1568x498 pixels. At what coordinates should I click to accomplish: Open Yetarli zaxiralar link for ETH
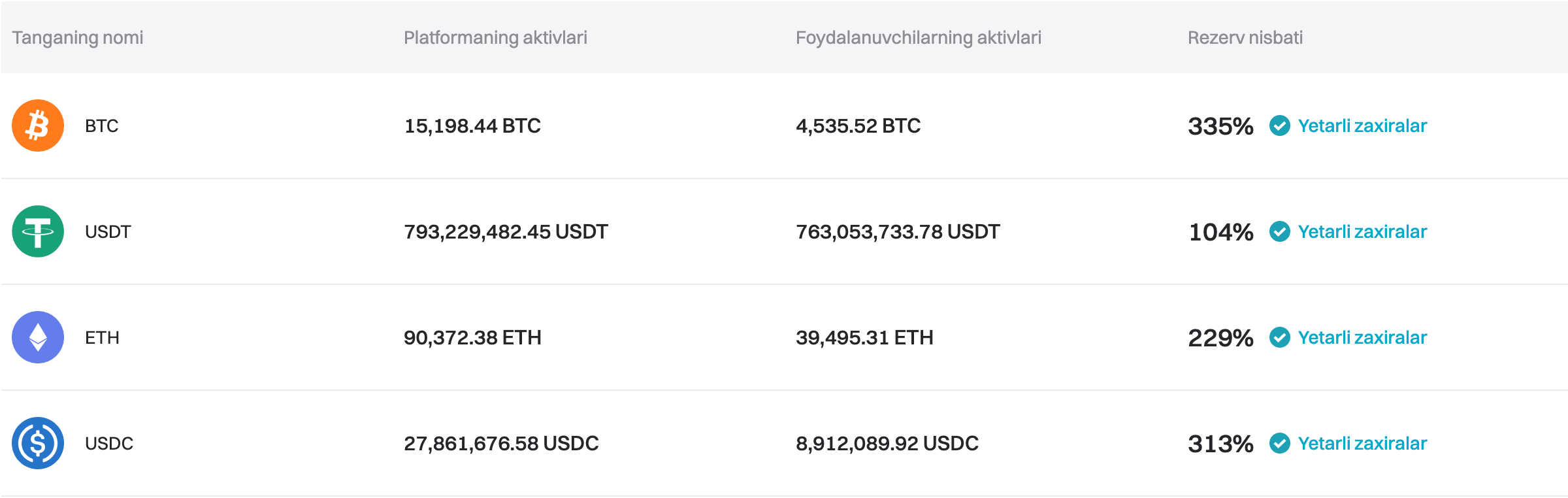click(x=1362, y=337)
